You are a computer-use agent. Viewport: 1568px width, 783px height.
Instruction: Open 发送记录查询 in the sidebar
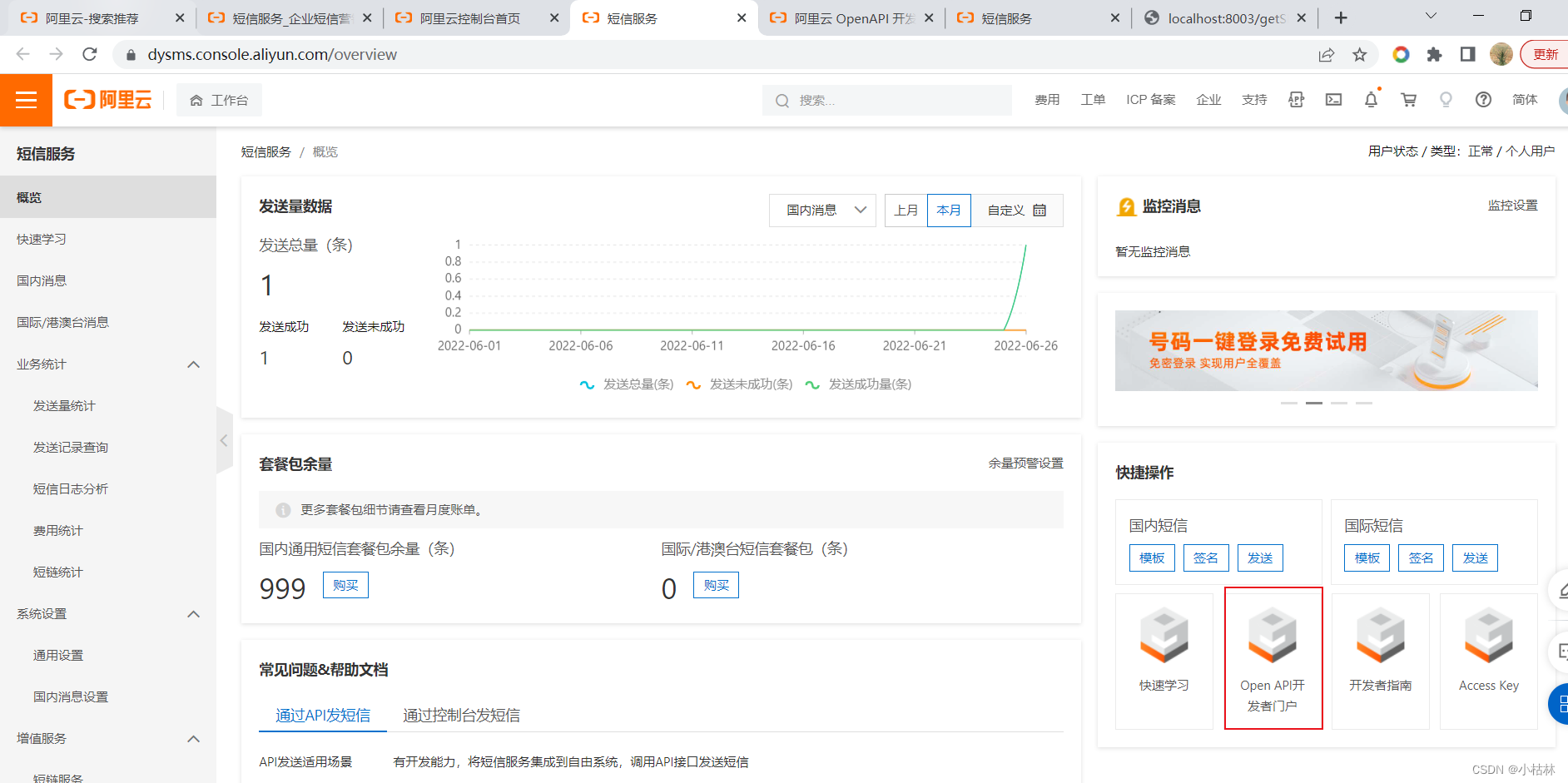[x=71, y=448]
